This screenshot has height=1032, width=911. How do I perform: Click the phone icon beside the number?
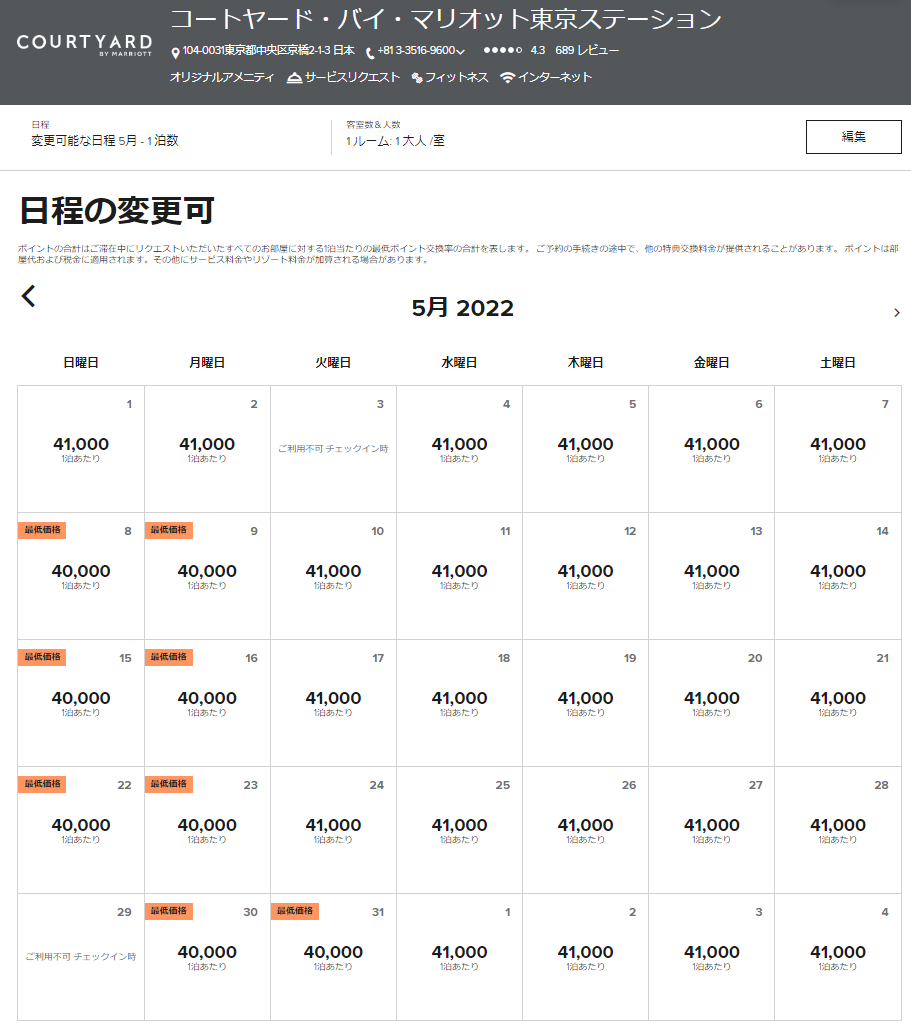tap(370, 52)
